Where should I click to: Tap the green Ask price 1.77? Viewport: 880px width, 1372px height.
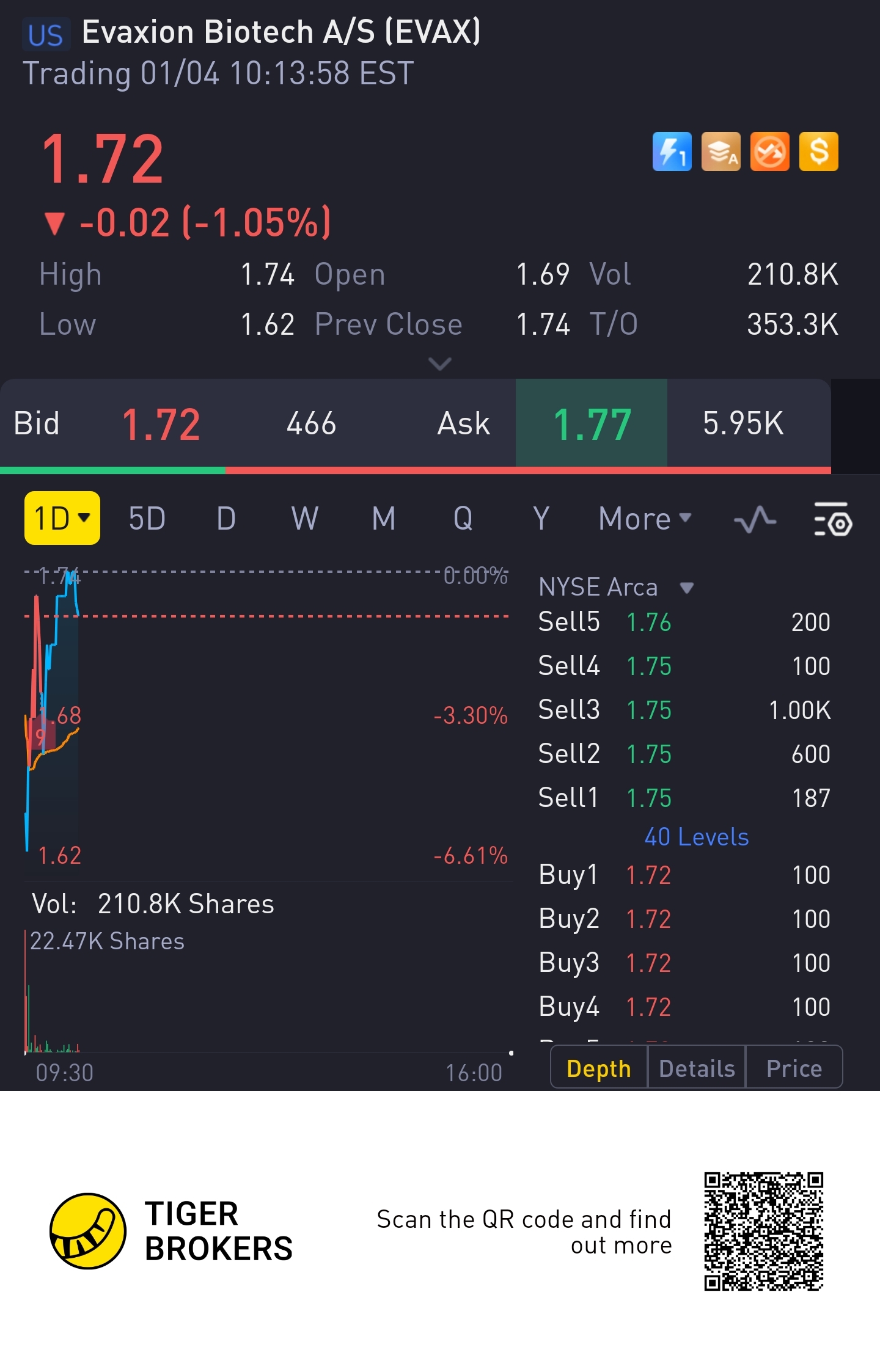tap(592, 423)
